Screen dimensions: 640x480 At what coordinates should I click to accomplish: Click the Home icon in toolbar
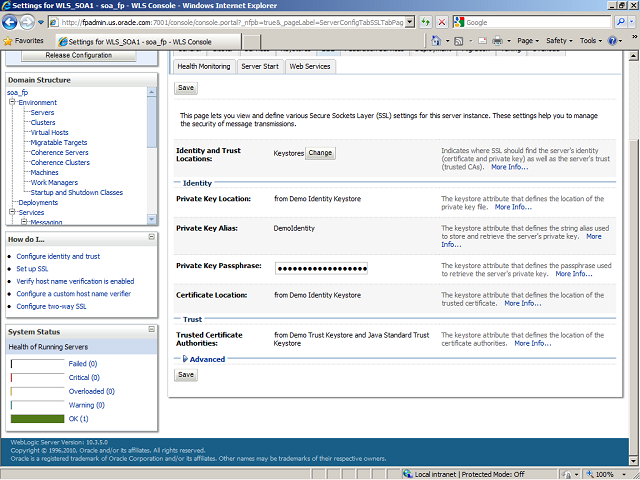[x=438, y=41]
